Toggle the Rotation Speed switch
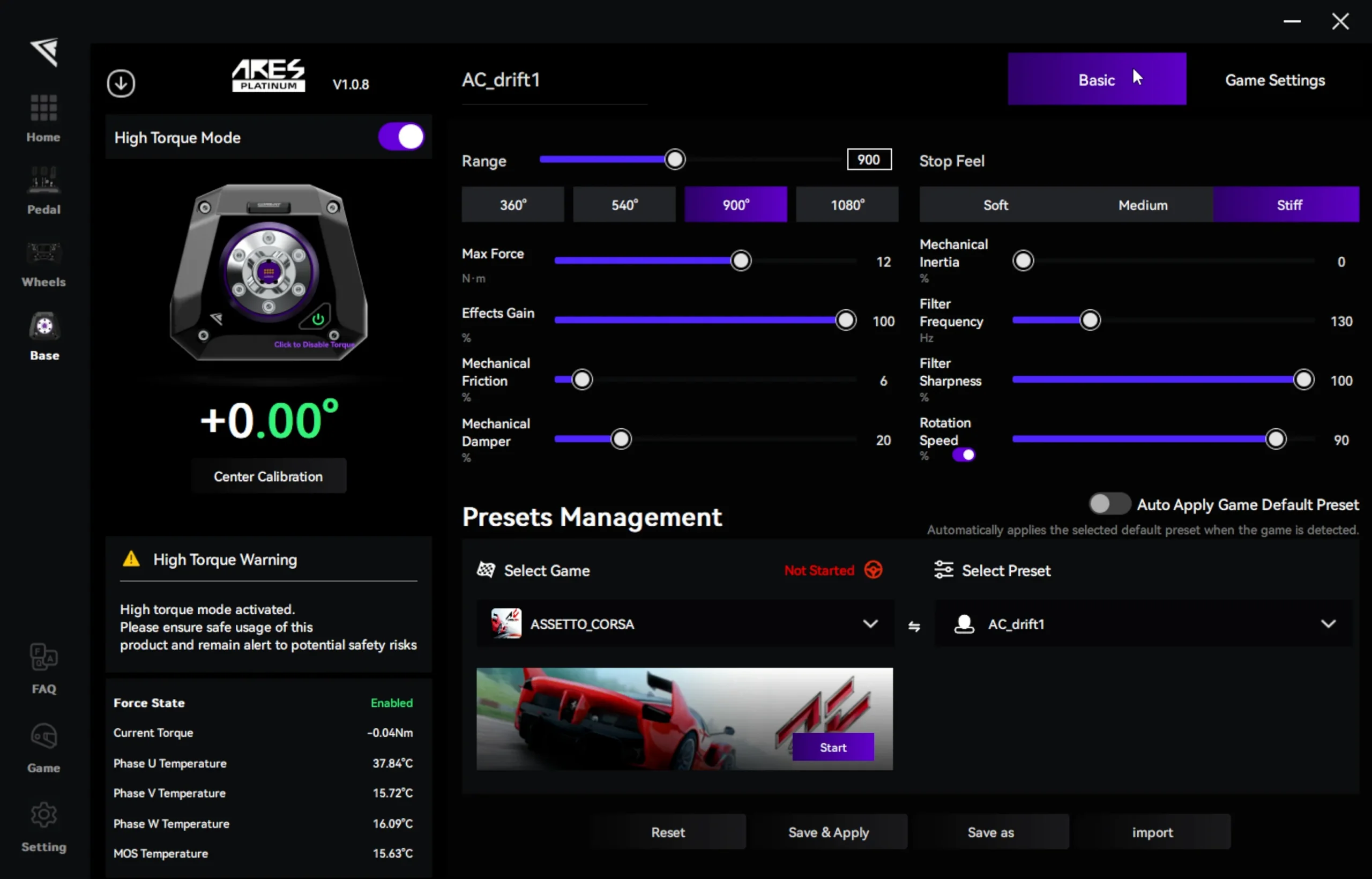Screen dimensions: 1372x879 (964, 455)
